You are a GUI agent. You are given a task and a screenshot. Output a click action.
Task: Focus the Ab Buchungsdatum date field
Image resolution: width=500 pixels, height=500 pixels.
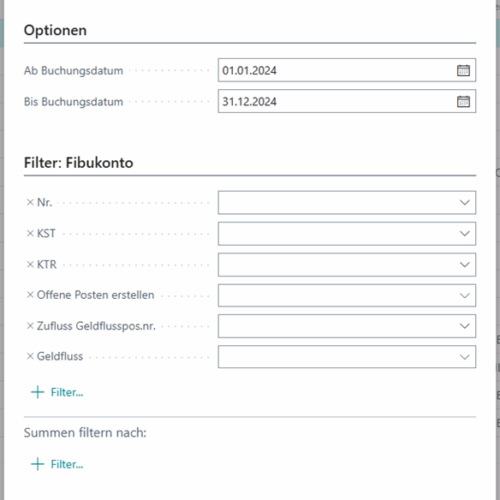point(337,70)
